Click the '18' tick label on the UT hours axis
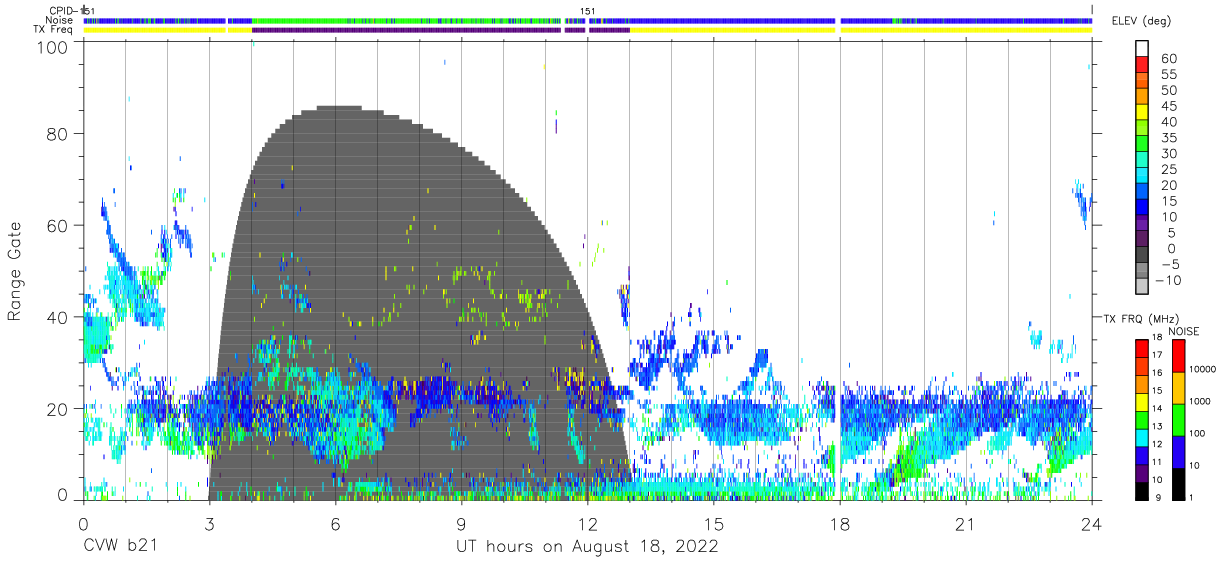The image size is (1228, 567). [x=840, y=524]
